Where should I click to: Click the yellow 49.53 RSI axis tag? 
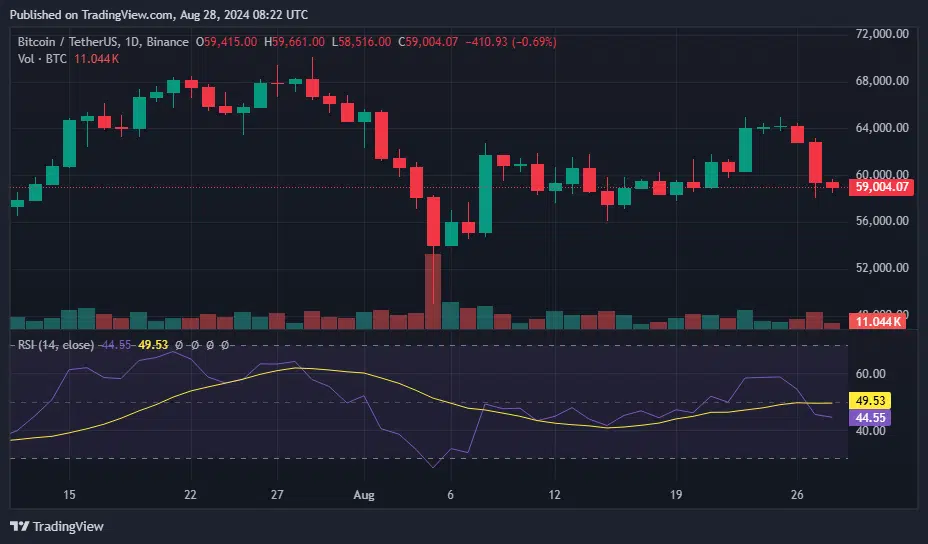point(869,401)
